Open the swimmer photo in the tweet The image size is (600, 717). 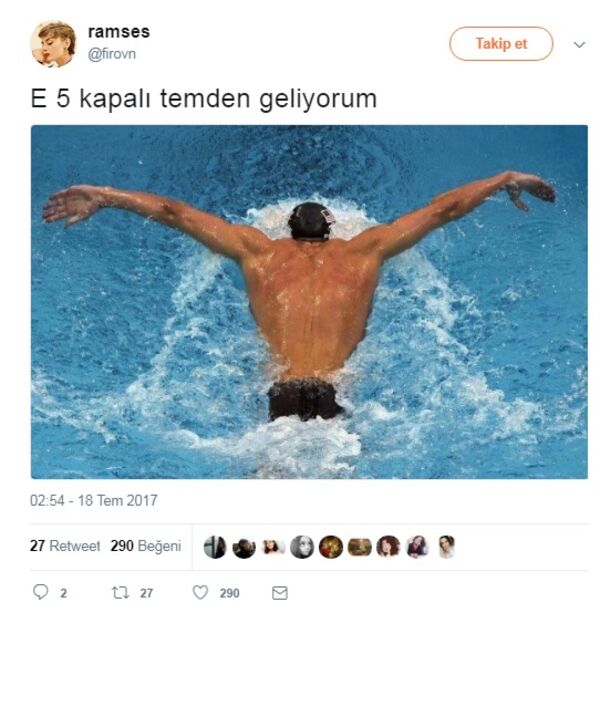pos(309,302)
